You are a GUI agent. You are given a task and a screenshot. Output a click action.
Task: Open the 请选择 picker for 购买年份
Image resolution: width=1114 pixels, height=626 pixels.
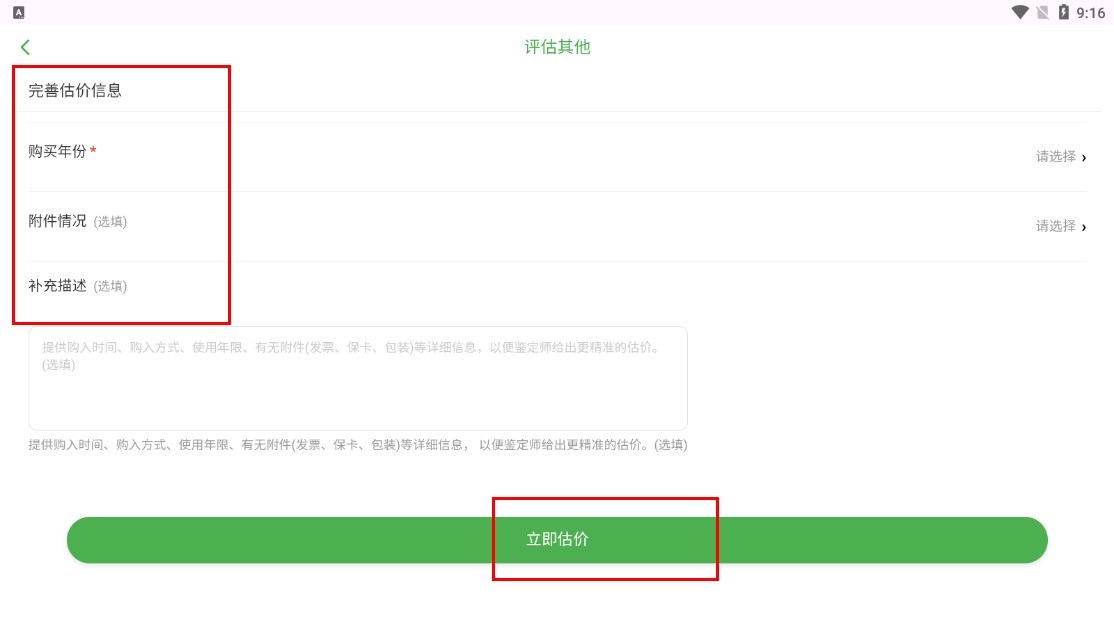tap(1055, 157)
